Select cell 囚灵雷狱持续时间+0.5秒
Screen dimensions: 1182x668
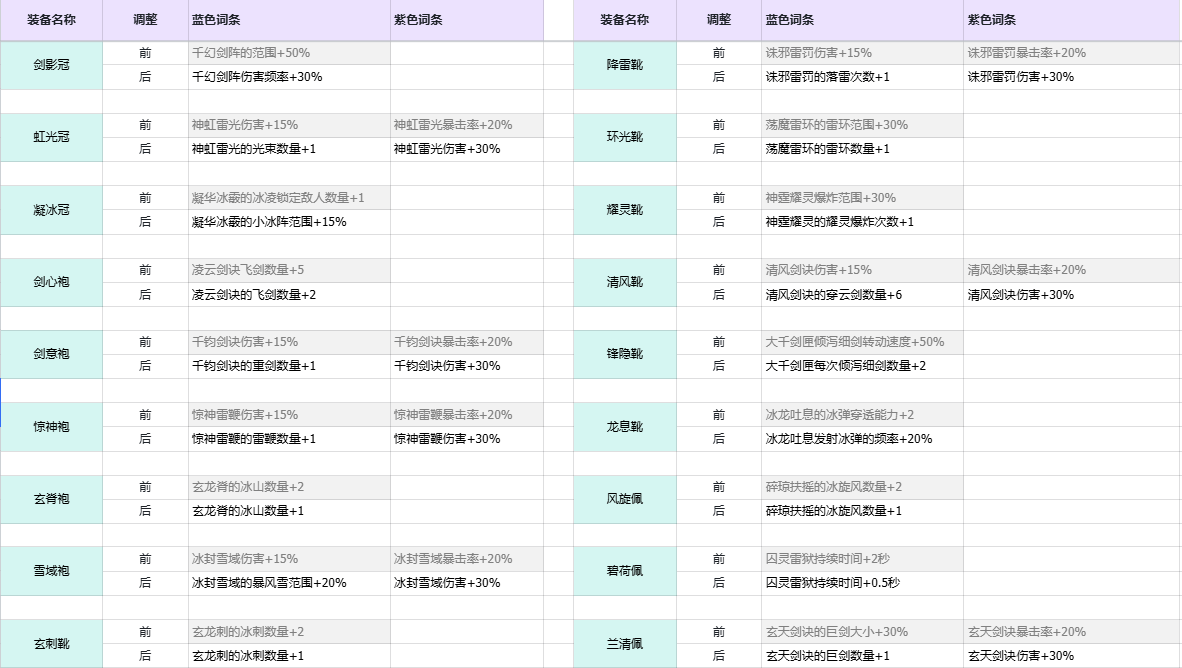(862, 583)
